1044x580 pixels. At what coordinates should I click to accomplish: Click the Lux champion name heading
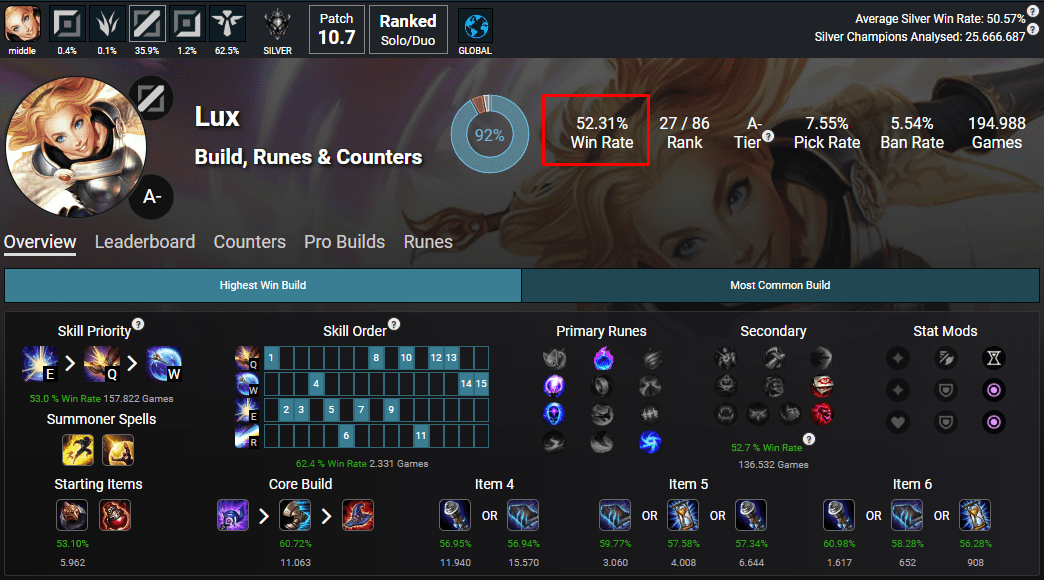click(217, 117)
